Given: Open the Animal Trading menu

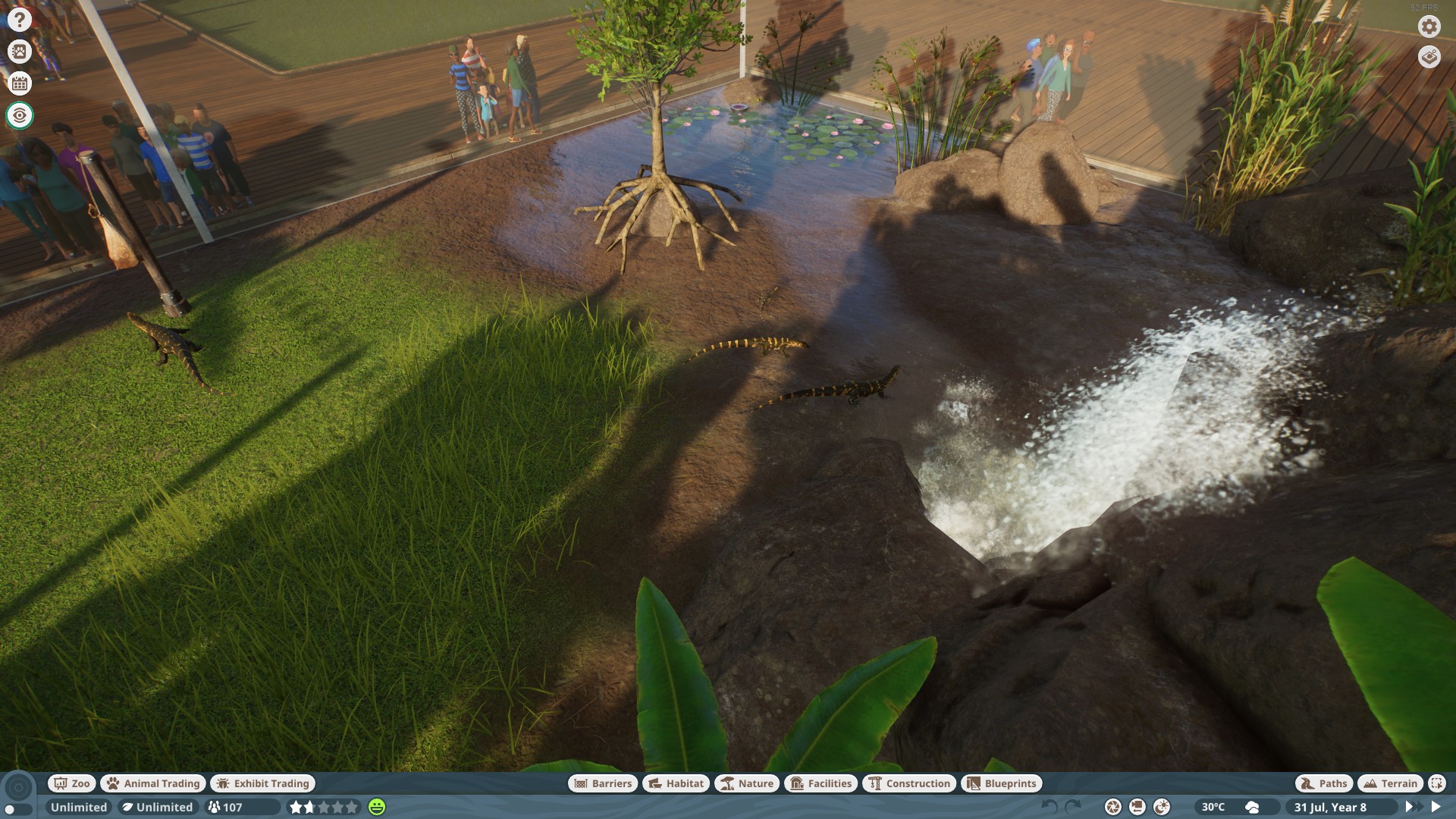Looking at the screenshot, I should pos(153,783).
